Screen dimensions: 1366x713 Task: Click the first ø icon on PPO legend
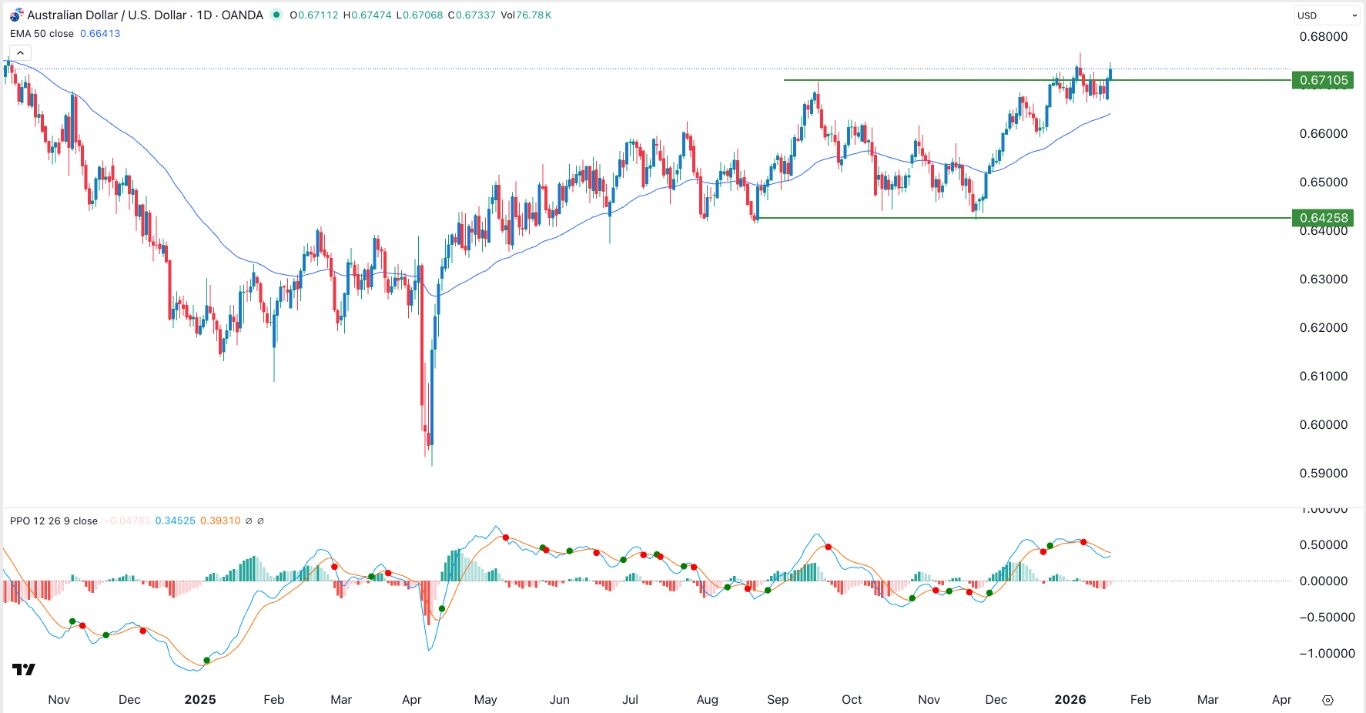[249, 521]
